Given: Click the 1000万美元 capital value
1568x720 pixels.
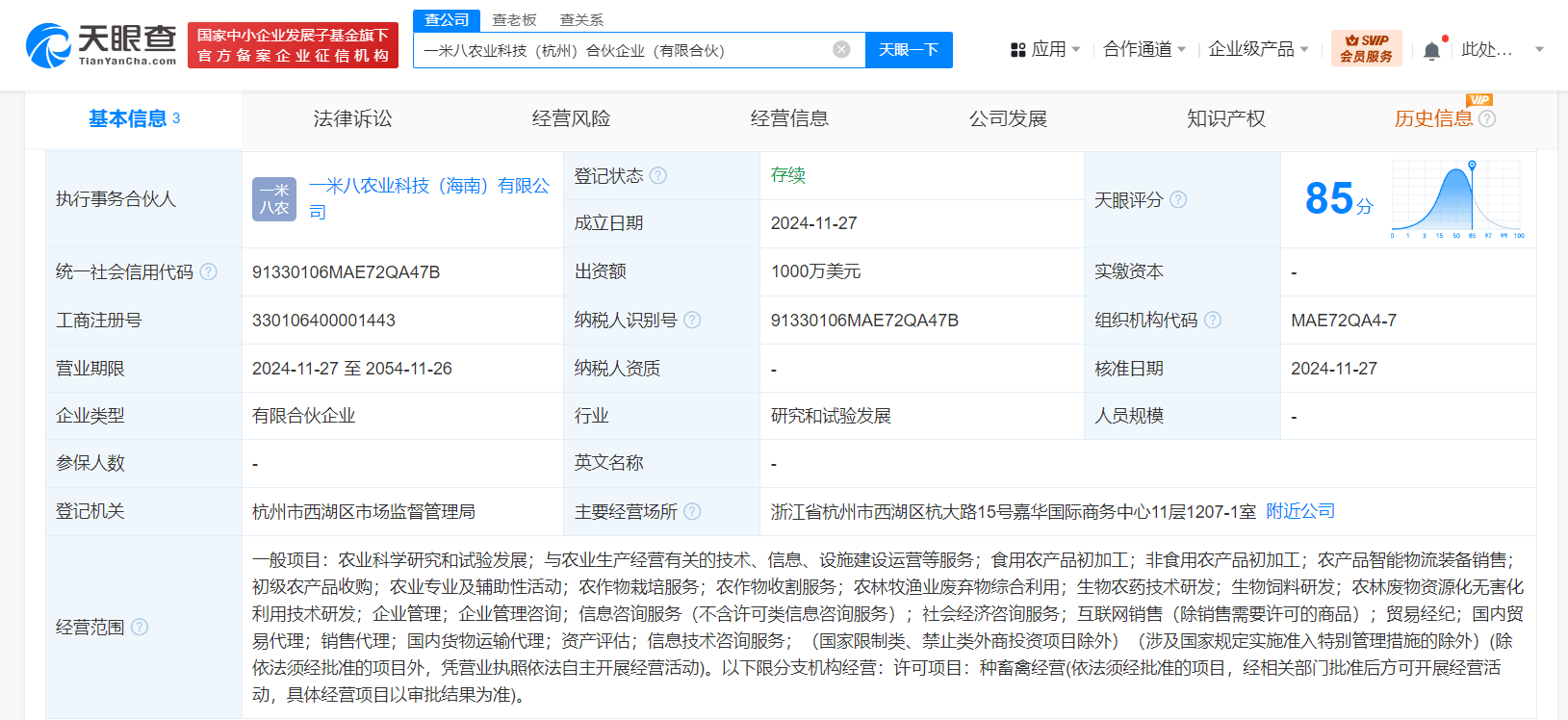Looking at the screenshot, I should point(816,271).
